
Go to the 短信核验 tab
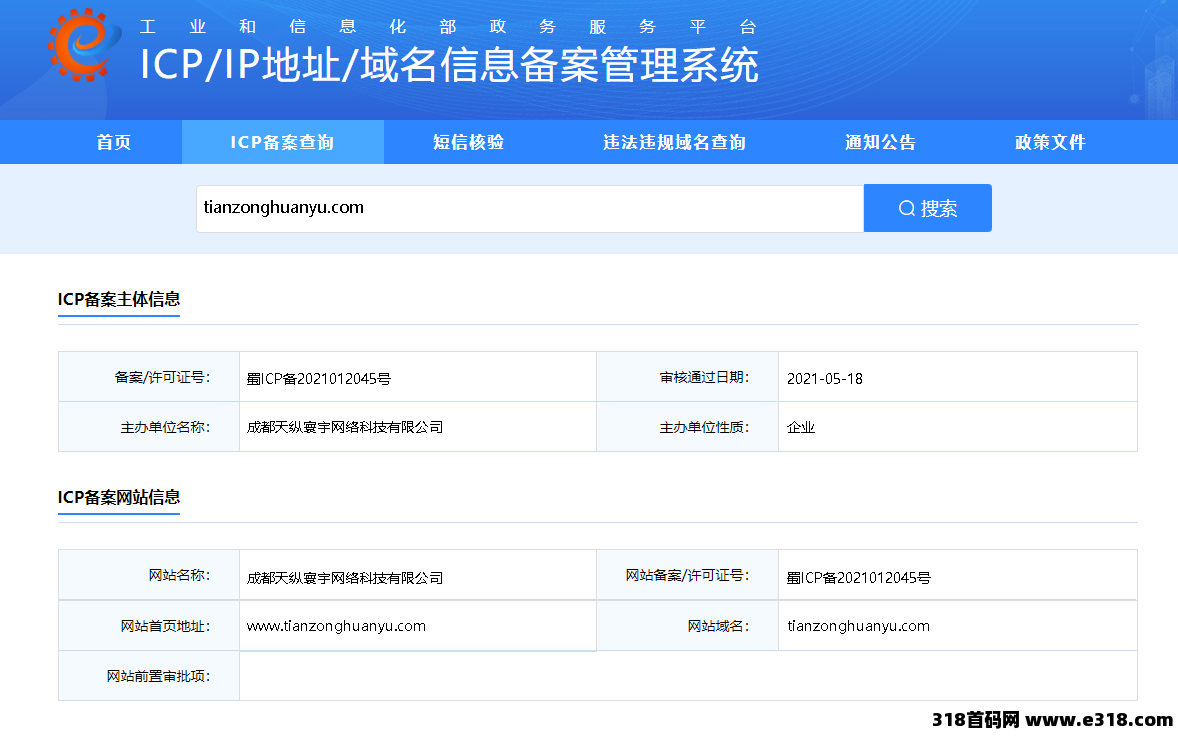[468, 142]
